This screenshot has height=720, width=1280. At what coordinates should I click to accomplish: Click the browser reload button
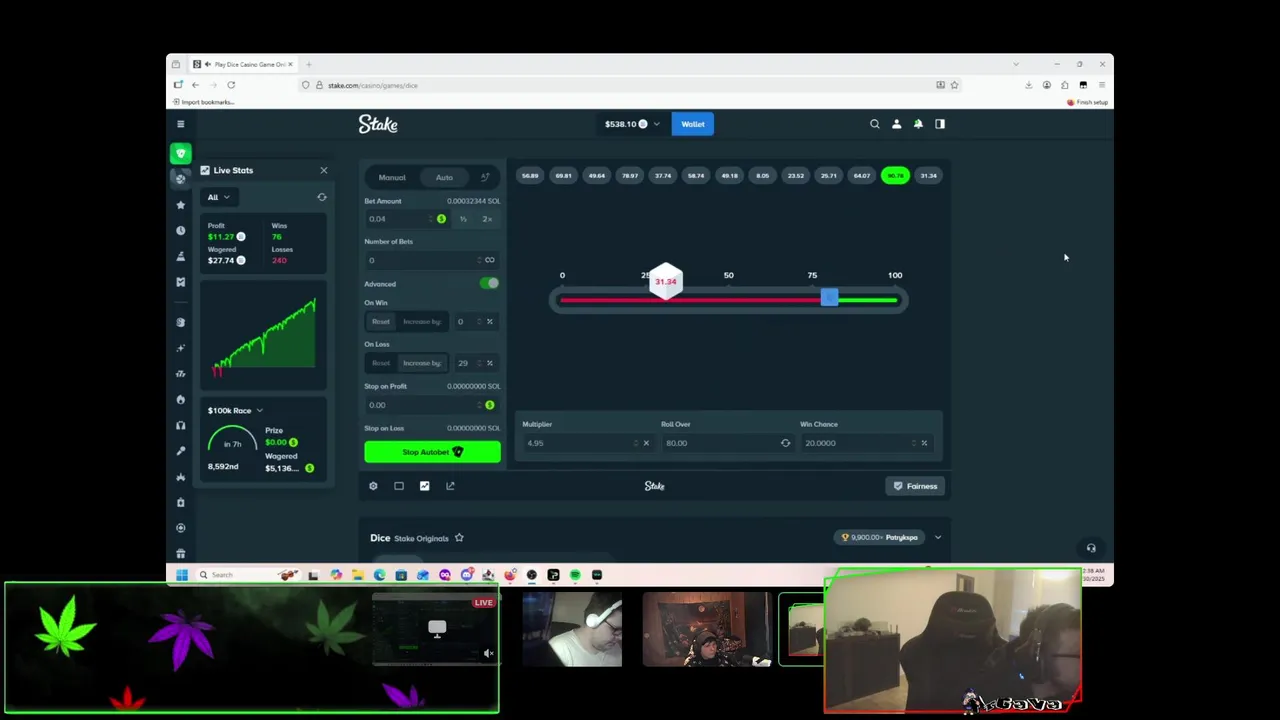tap(231, 85)
